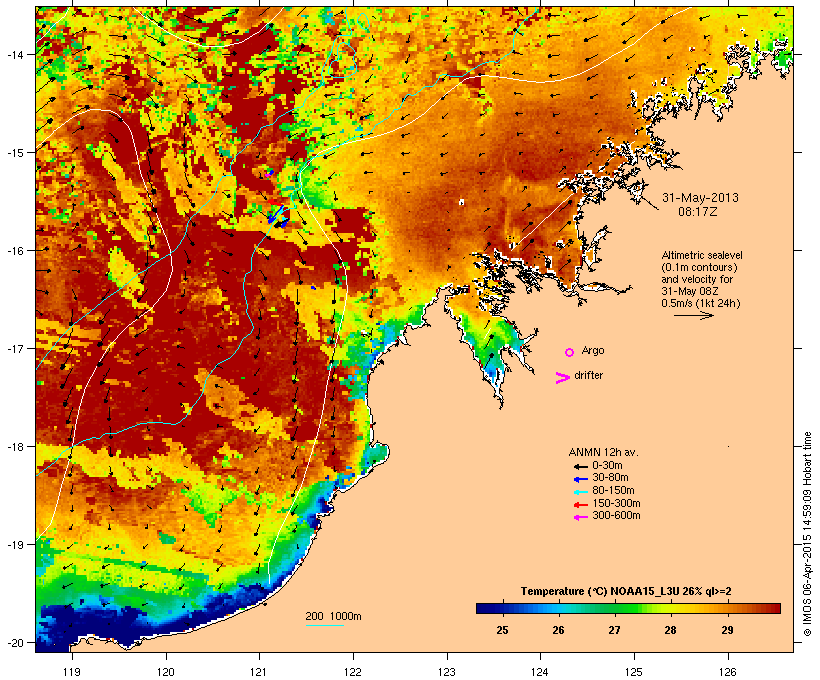Click the latitude axis label -15

[14, 153]
